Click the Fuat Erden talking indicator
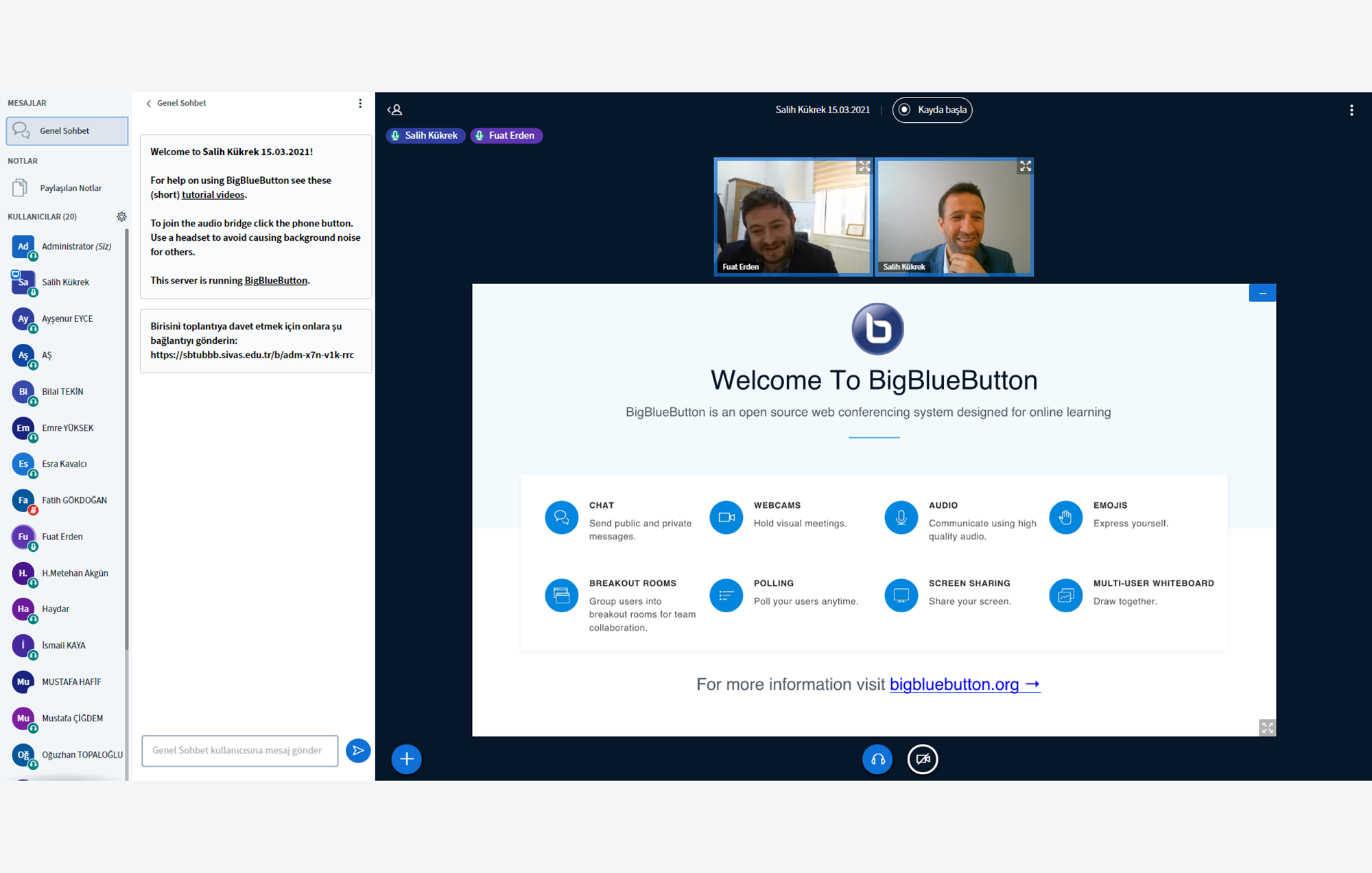Viewport: 1372px width, 873px height. (x=506, y=136)
